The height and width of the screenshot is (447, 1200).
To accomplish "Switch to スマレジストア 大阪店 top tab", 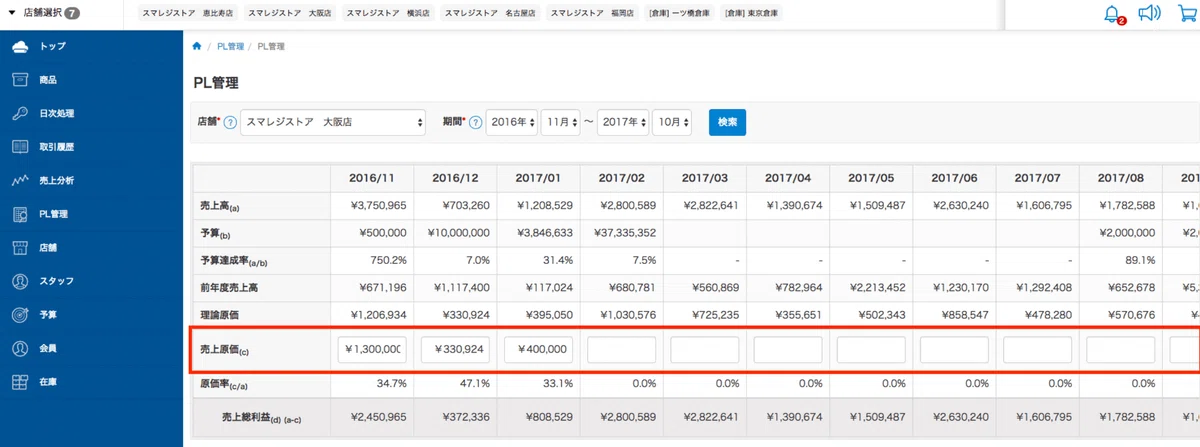I will click(x=289, y=14).
